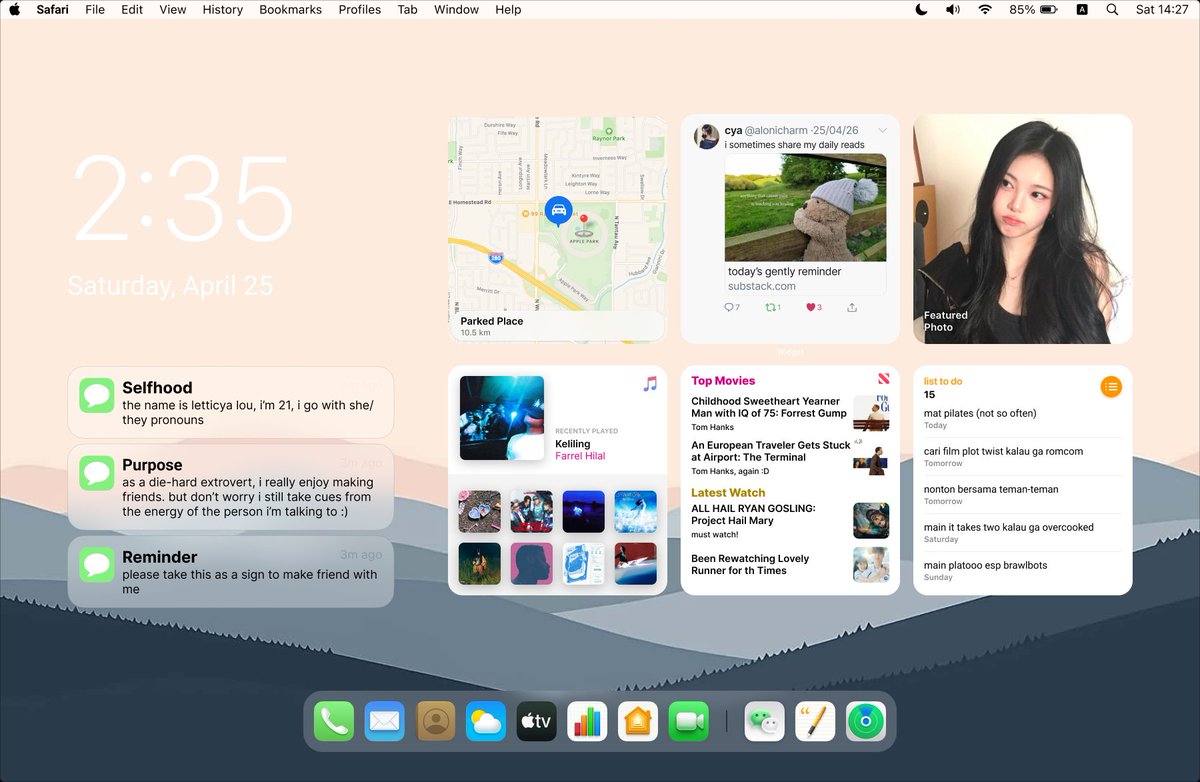Click the Messages icon beside Selfhood
Viewport: 1200px width, 782px height.
tap(97, 395)
